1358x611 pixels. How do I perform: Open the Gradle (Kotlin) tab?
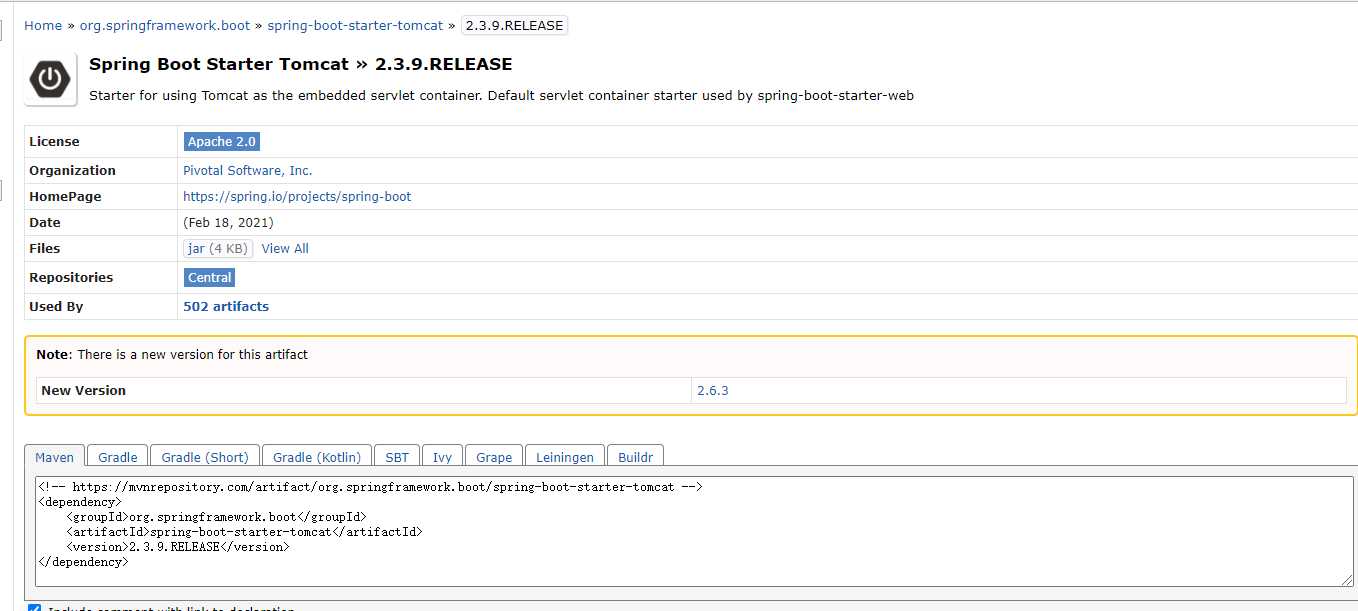pyautogui.click(x=316, y=456)
